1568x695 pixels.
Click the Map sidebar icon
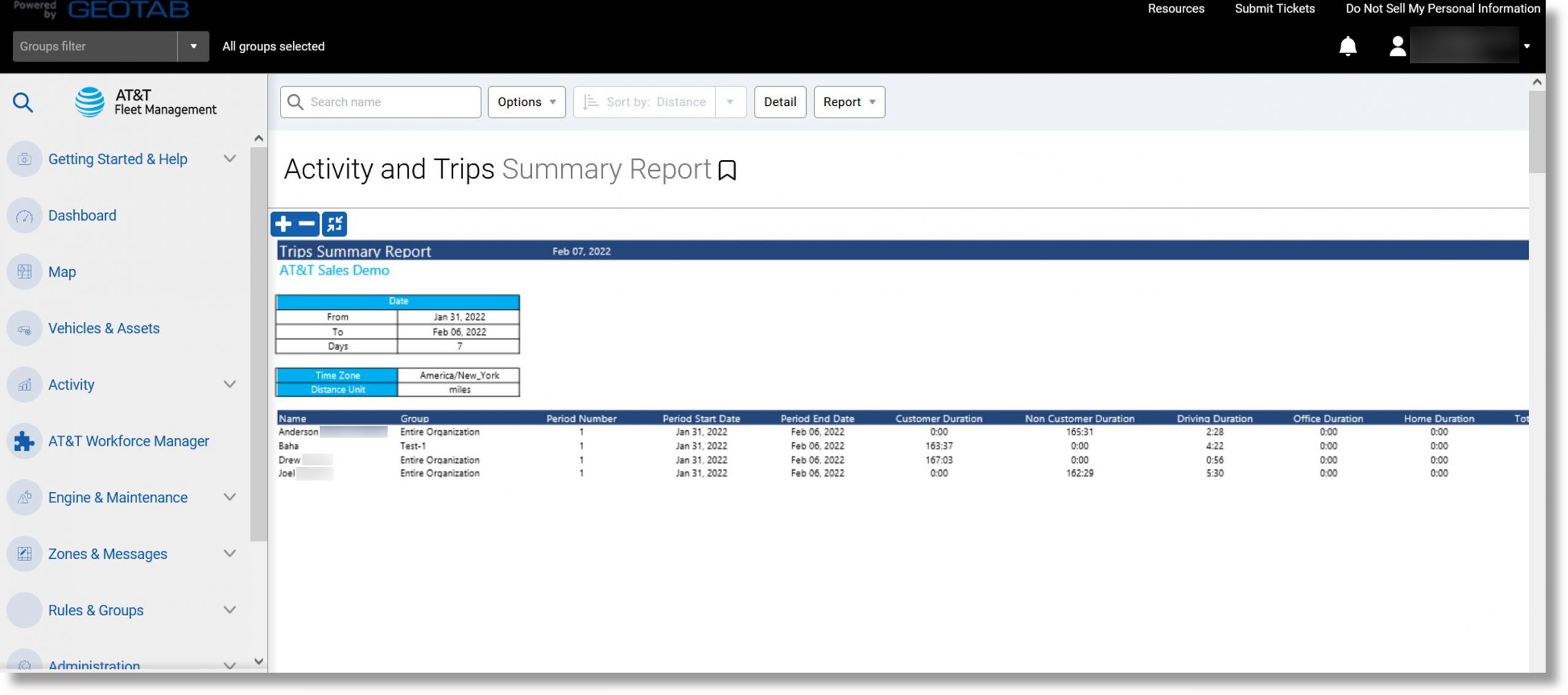[x=24, y=272]
